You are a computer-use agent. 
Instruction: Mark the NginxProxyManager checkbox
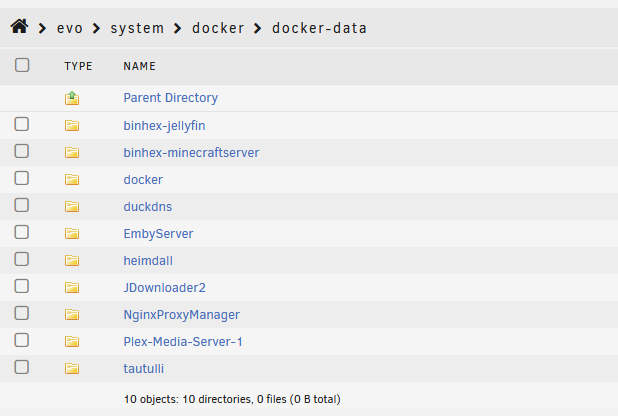point(22,313)
